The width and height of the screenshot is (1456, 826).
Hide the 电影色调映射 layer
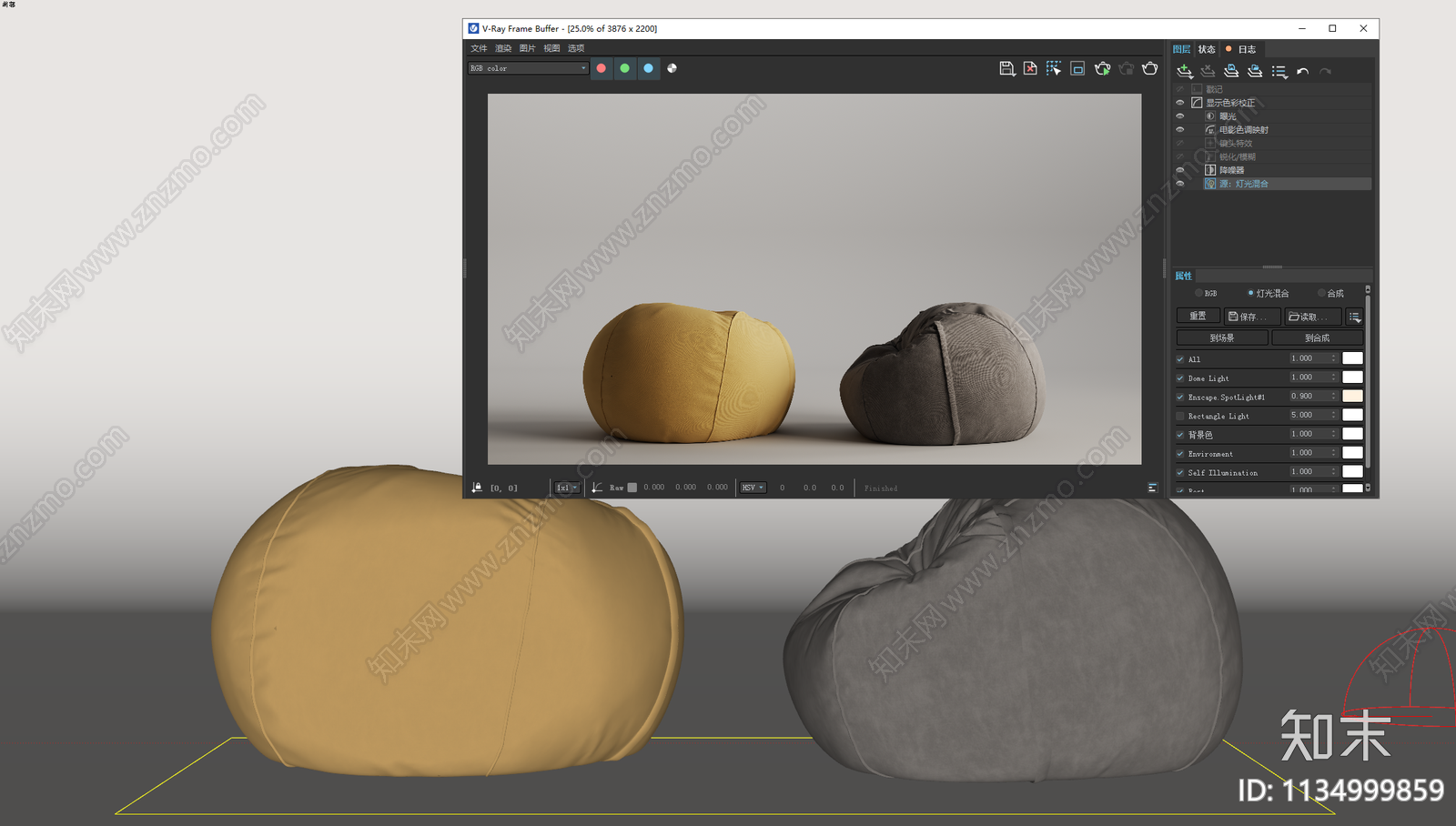(1180, 129)
